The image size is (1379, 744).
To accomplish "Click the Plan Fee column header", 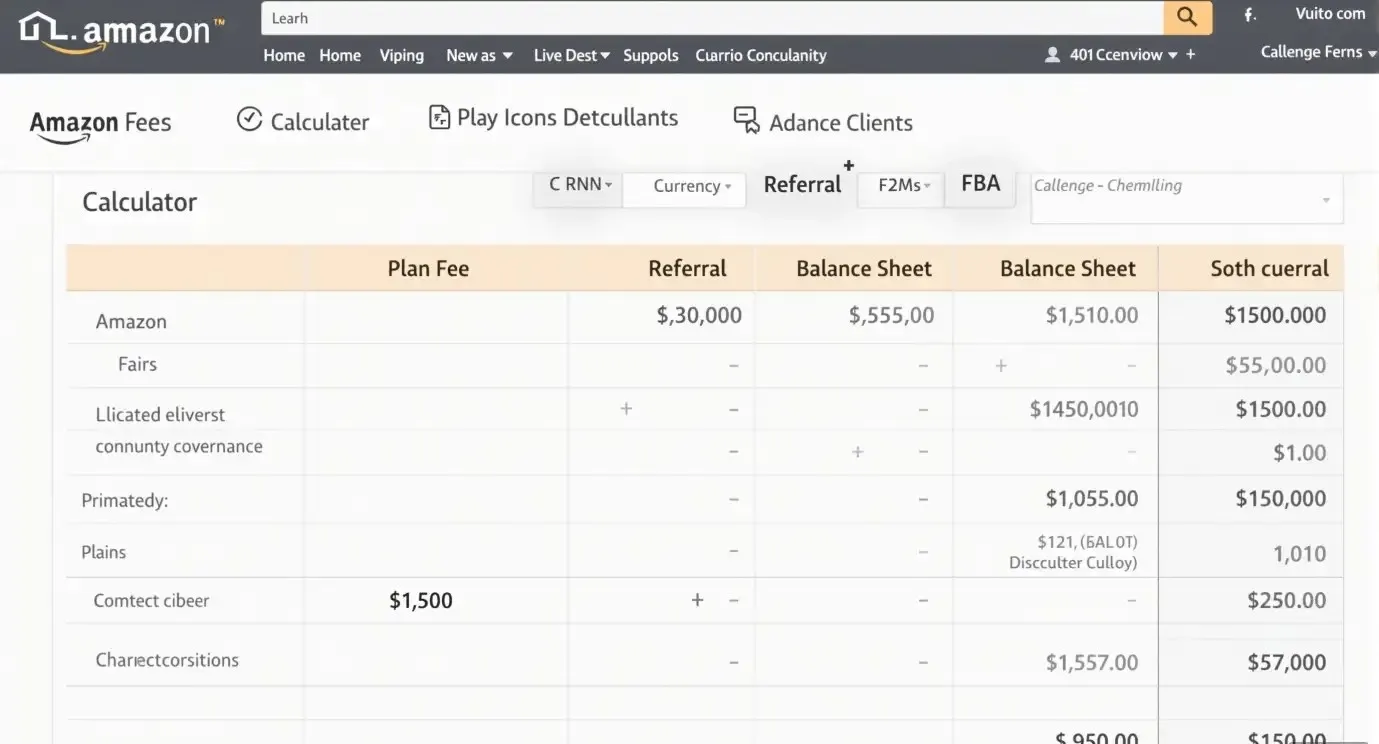I will coord(428,268).
